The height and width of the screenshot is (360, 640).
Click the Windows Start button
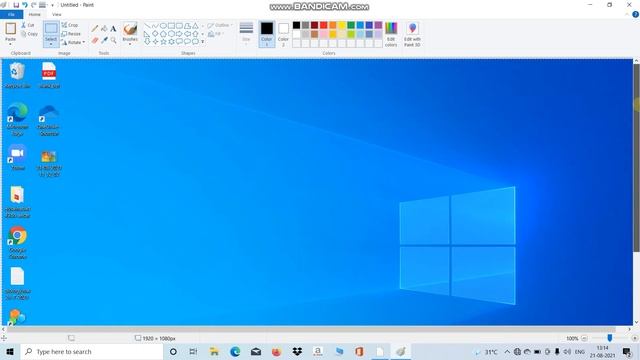10,351
